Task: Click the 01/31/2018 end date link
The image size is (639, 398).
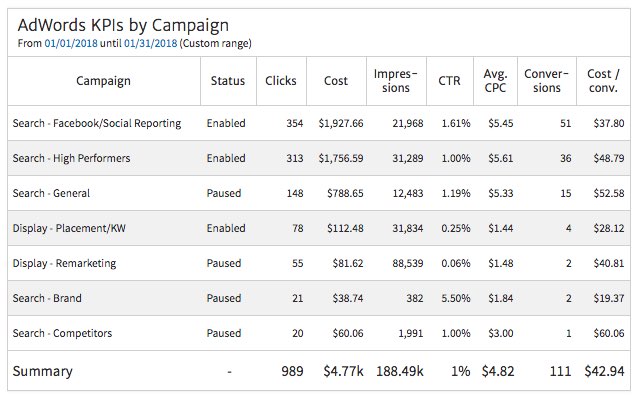Action: (x=150, y=43)
